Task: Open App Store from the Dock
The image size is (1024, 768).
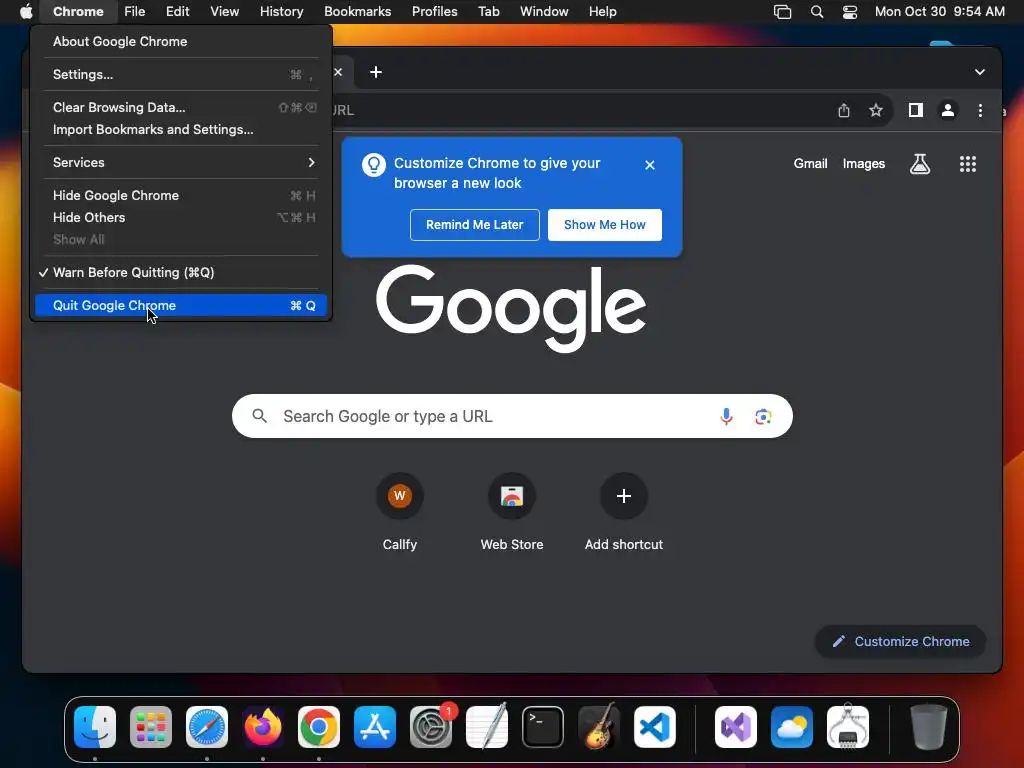Action: [x=375, y=727]
